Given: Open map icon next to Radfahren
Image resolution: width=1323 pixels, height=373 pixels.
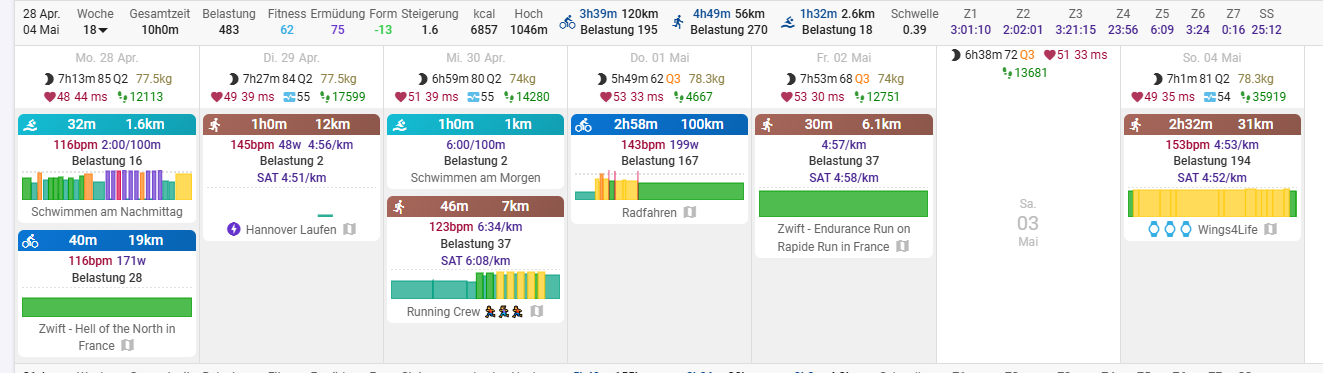Looking at the screenshot, I should pyautogui.click(x=689, y=212).
